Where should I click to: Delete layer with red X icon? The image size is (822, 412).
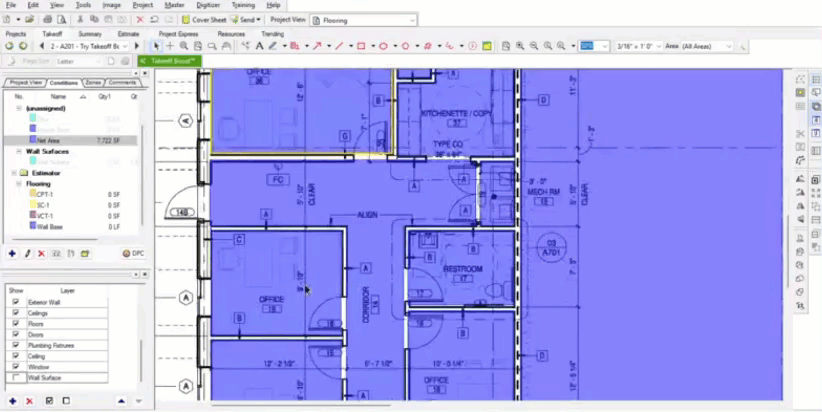click(29, 401)
